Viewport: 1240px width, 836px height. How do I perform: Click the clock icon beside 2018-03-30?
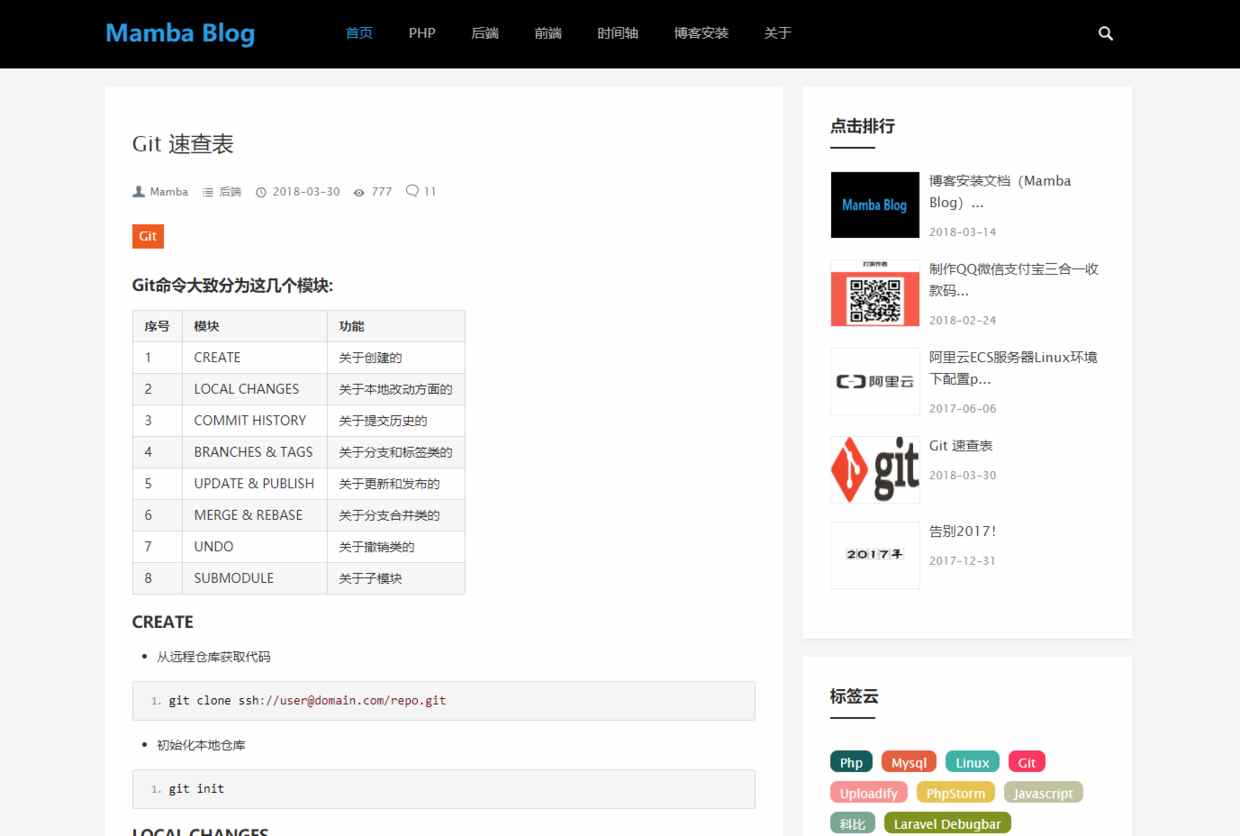262,192
